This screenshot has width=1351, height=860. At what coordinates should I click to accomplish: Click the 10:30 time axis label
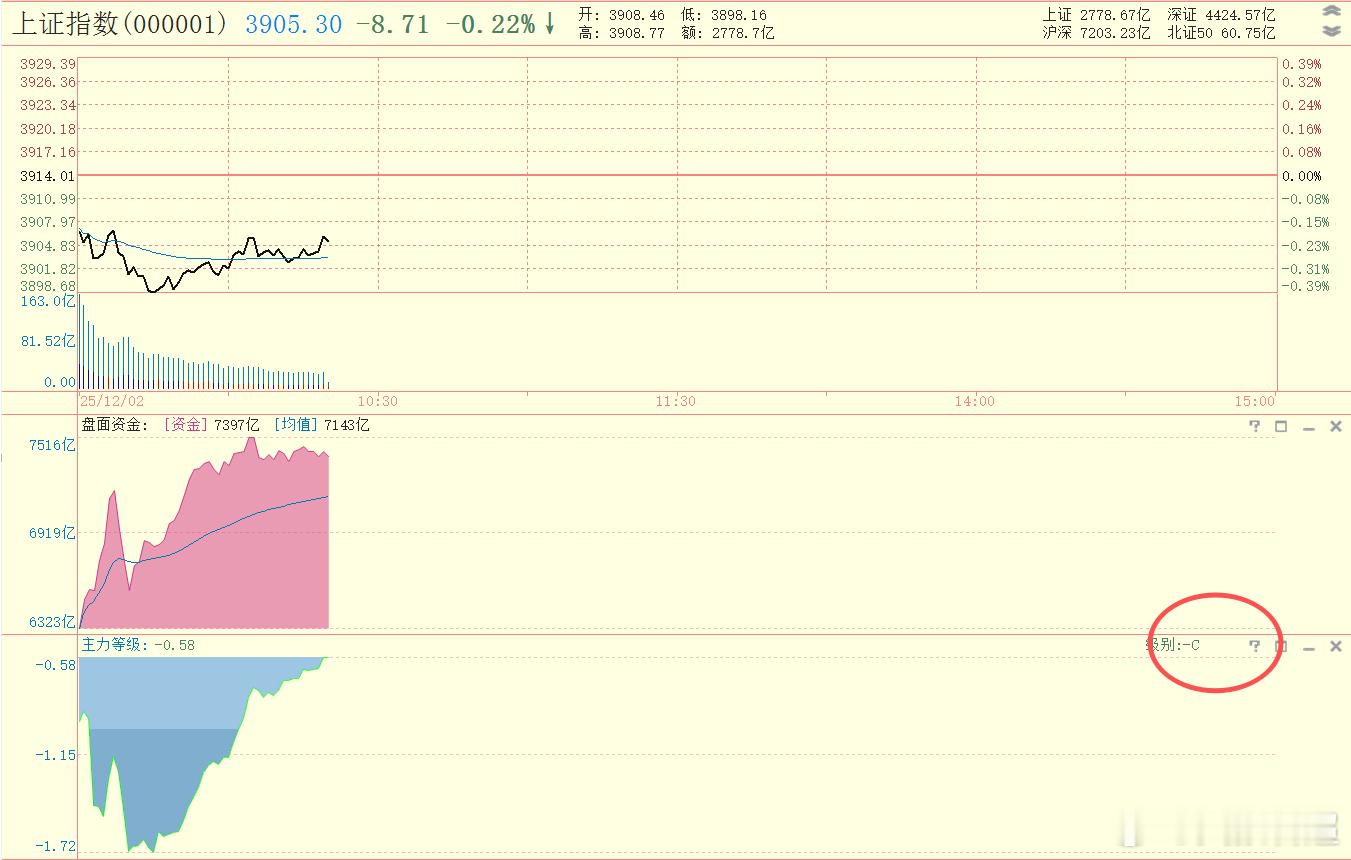click(377, 401)
